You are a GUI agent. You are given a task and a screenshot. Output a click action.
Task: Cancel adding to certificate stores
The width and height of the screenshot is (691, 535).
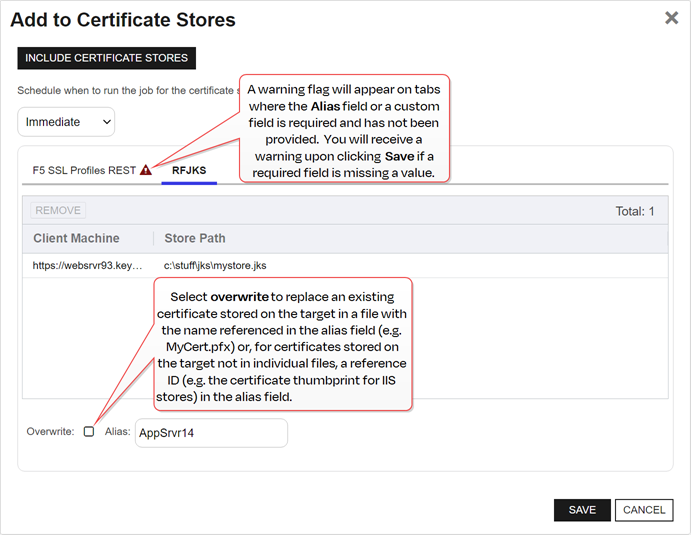644,510
